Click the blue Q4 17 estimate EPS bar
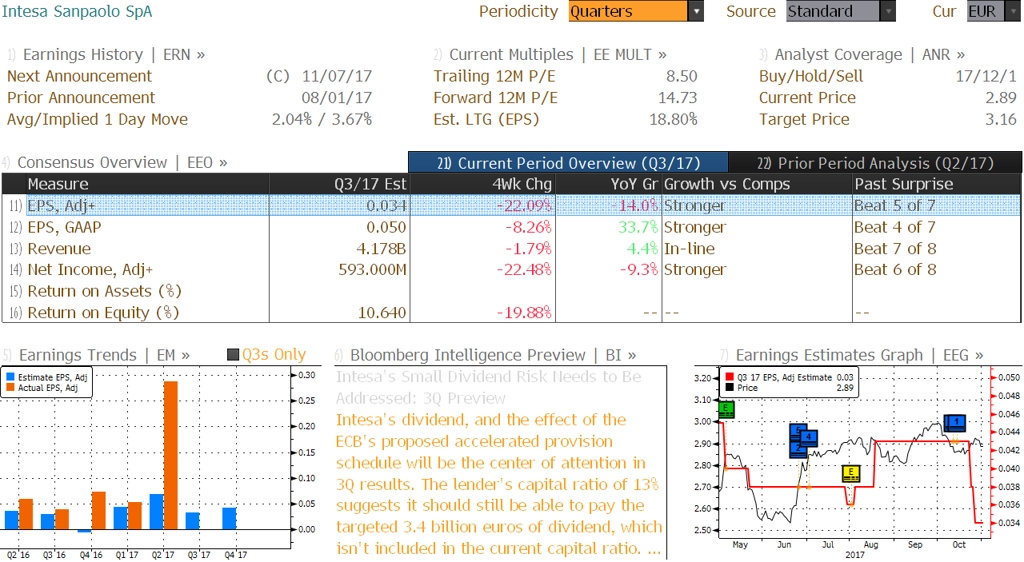 click(229, 518)
